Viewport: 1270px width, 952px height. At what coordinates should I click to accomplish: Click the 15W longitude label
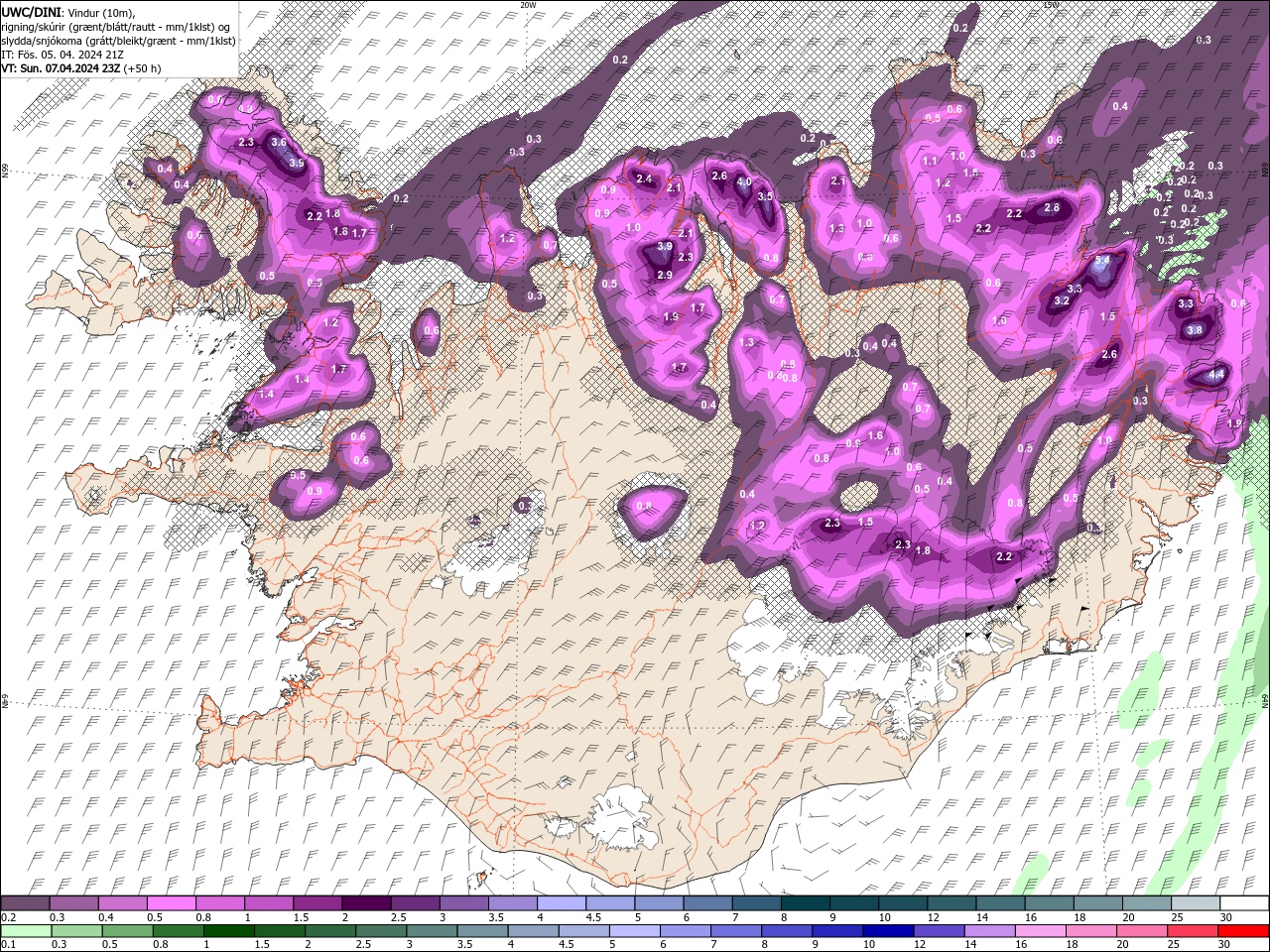(x=1051, y=5)
